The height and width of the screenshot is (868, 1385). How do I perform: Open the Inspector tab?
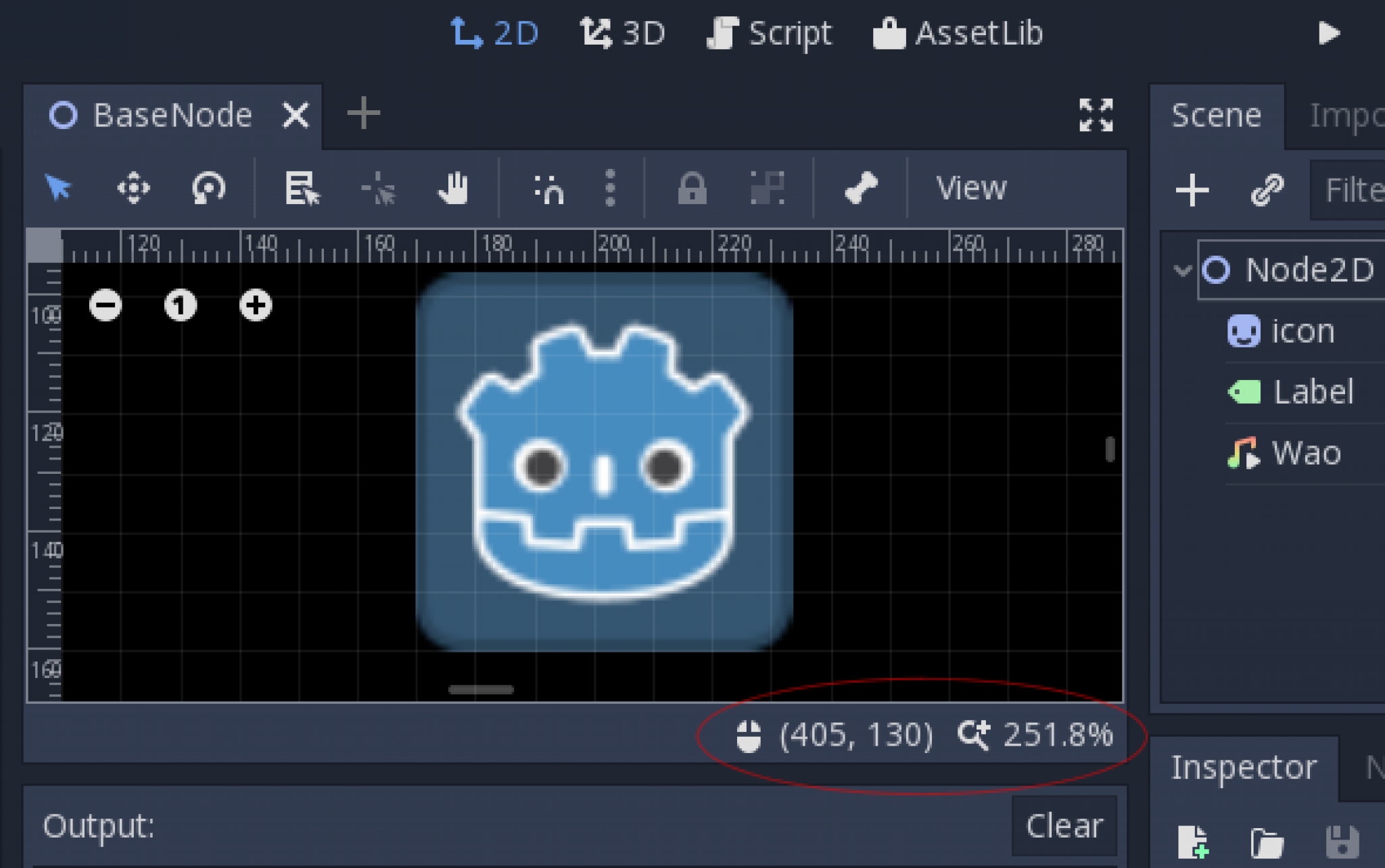tap(1244, 767)
